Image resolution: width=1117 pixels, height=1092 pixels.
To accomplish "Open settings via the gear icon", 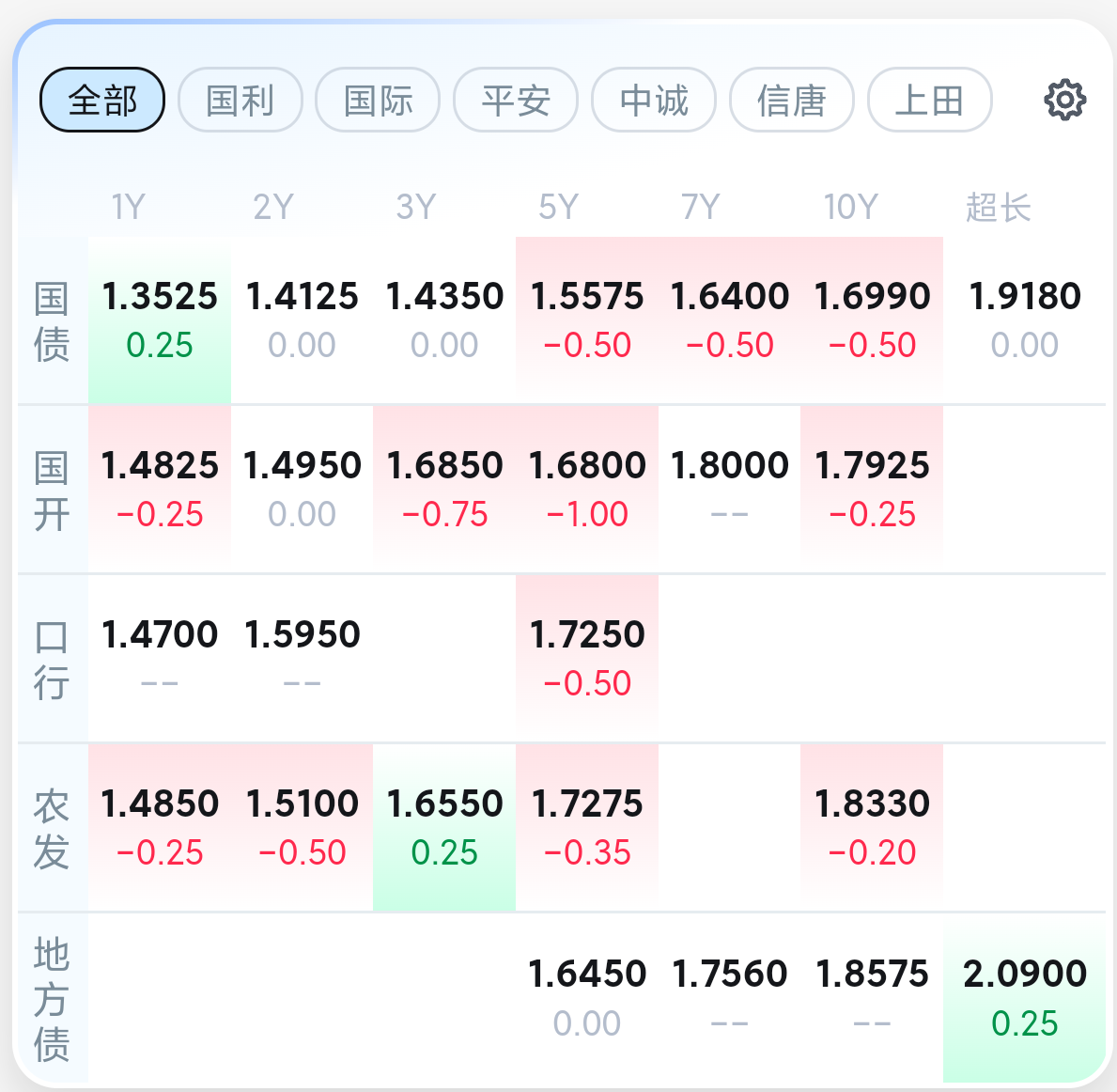I will tap(1065, 100).
